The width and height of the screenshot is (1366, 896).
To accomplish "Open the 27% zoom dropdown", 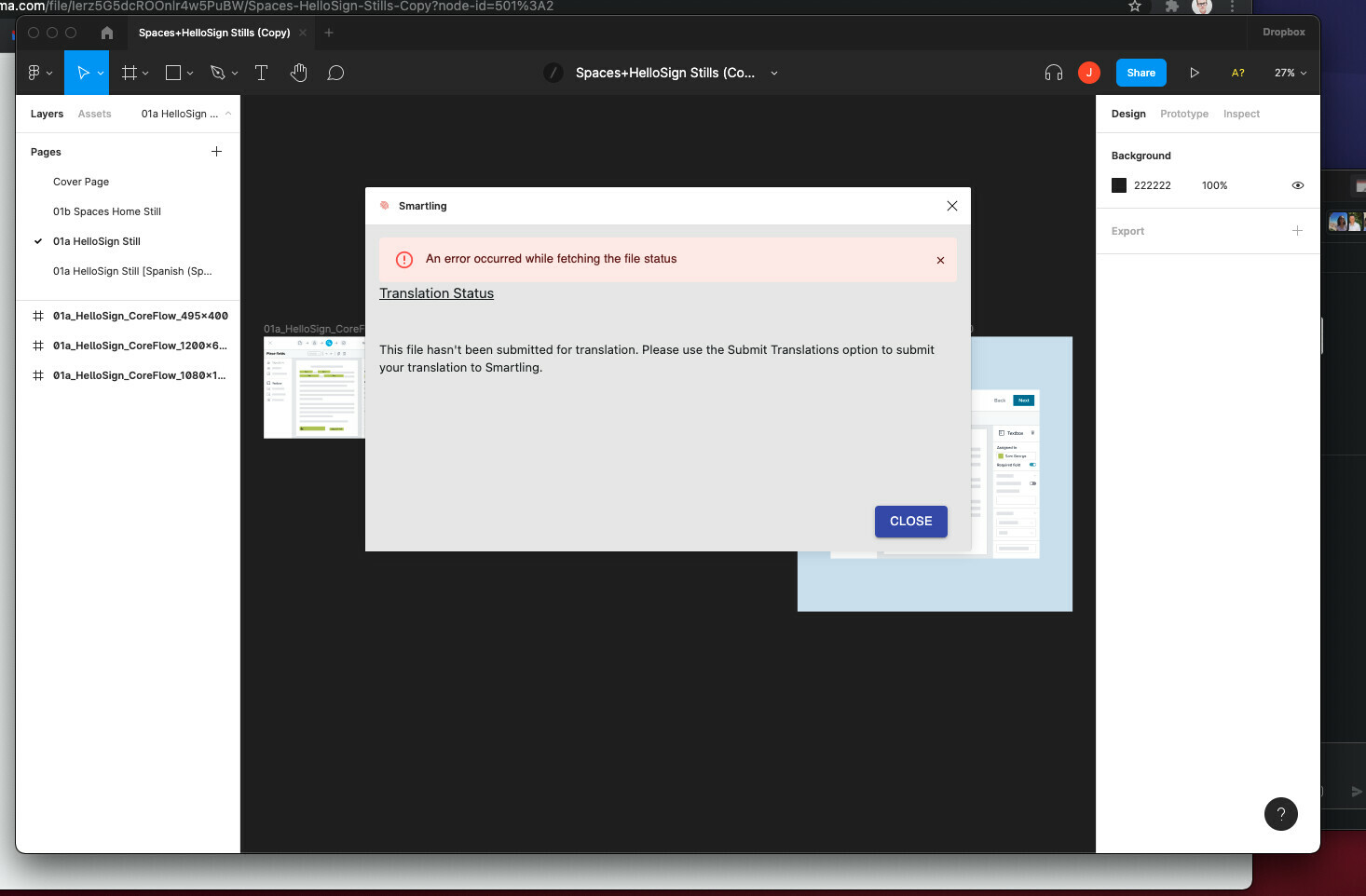I will point(1291,73).
